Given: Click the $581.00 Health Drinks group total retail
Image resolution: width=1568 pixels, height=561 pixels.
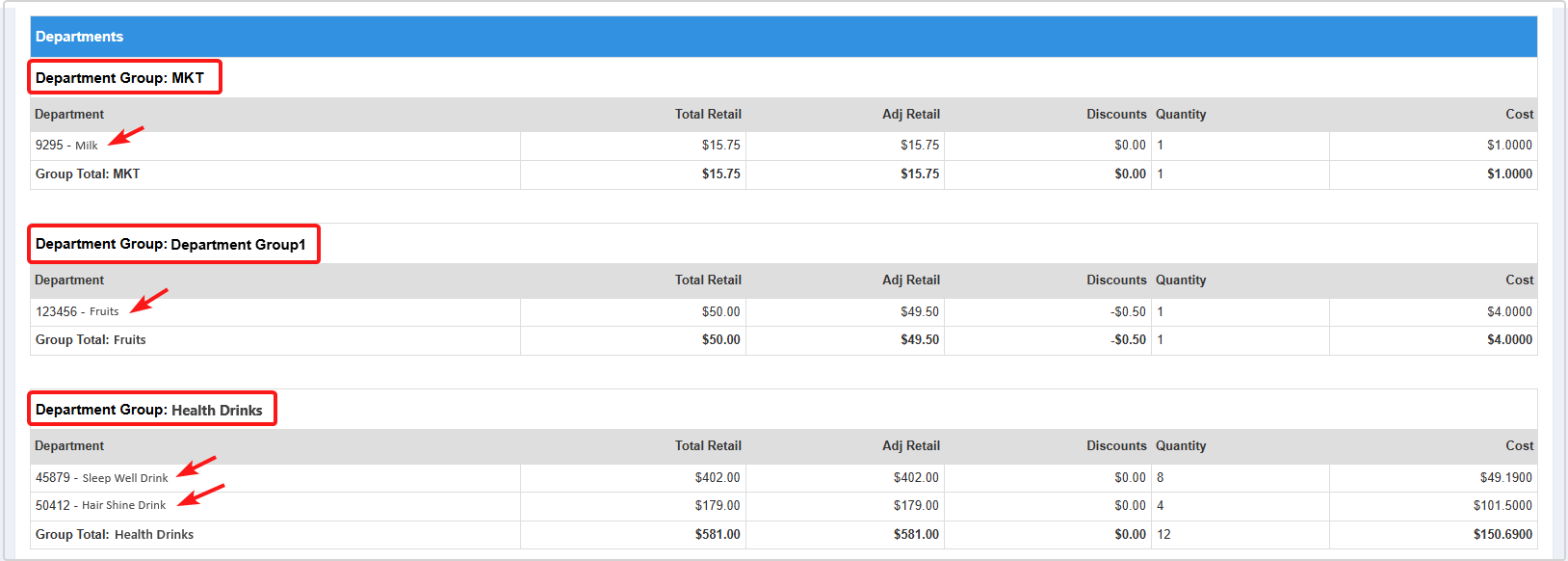Looking at the screenshot, I should coord(718,535).
